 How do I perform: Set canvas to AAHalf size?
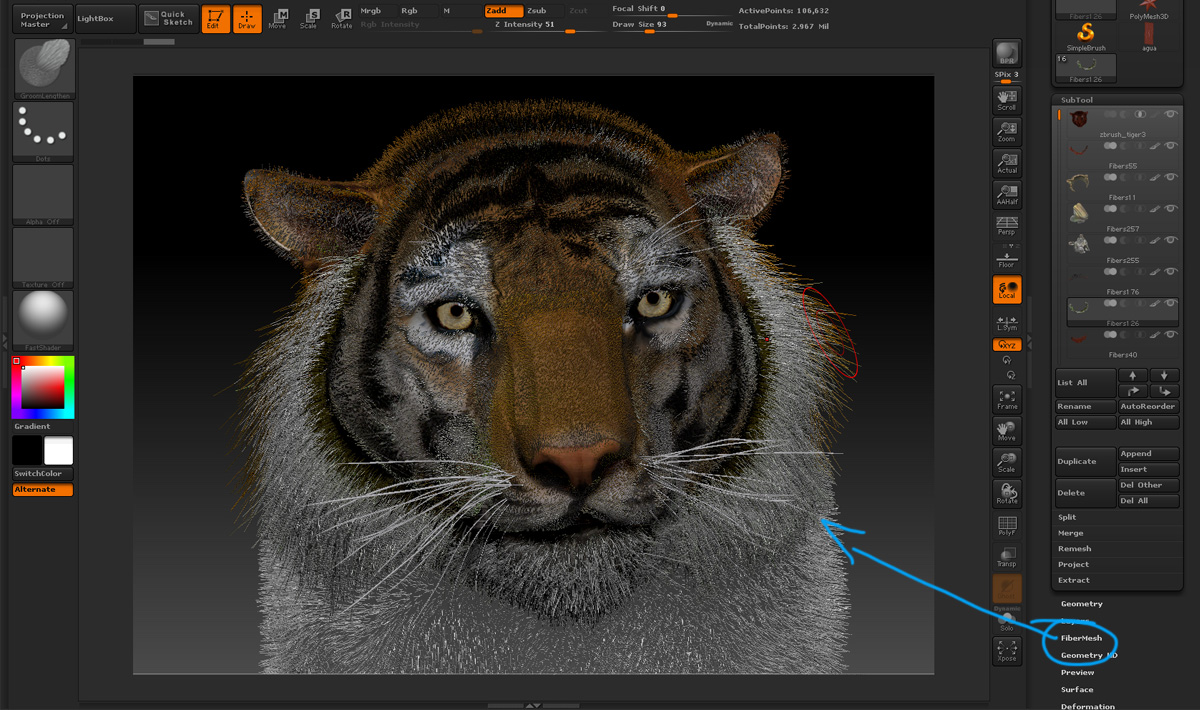(x=1007, y=195)
